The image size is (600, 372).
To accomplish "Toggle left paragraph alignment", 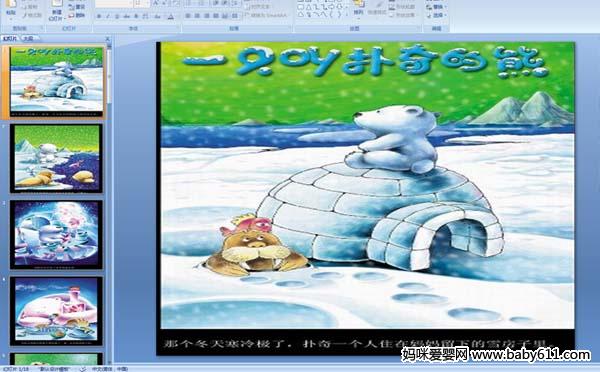I will point(188,16).
